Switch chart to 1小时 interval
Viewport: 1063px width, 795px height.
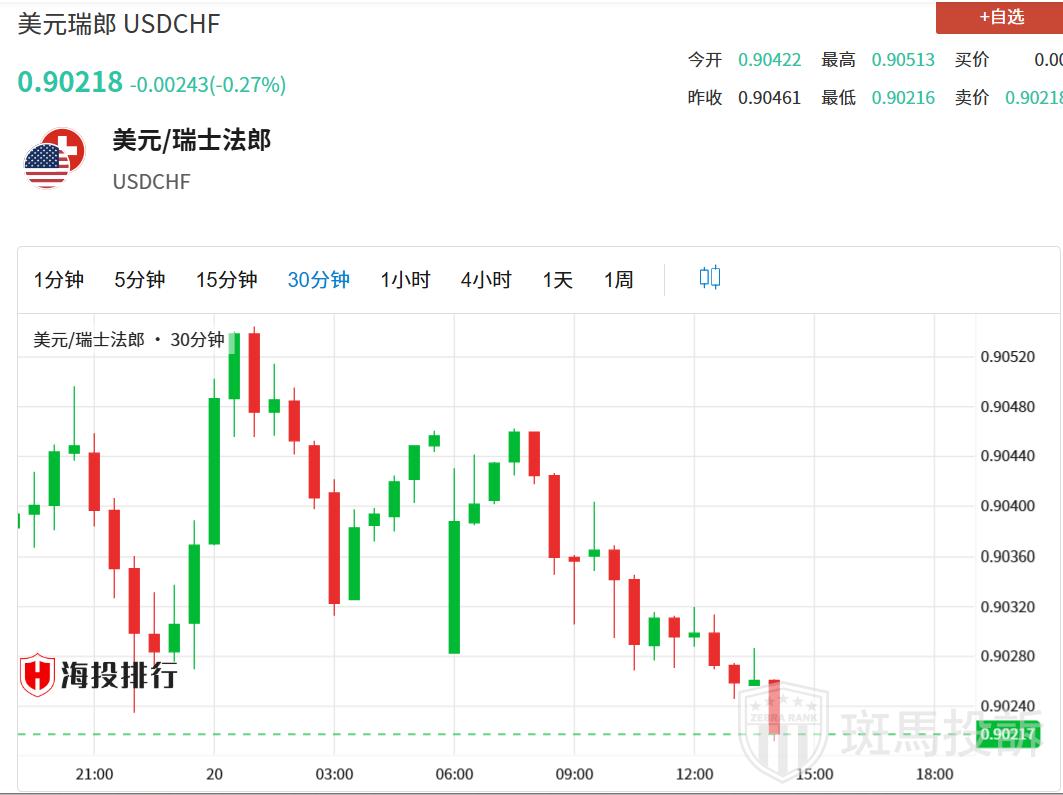click(405, 280)
